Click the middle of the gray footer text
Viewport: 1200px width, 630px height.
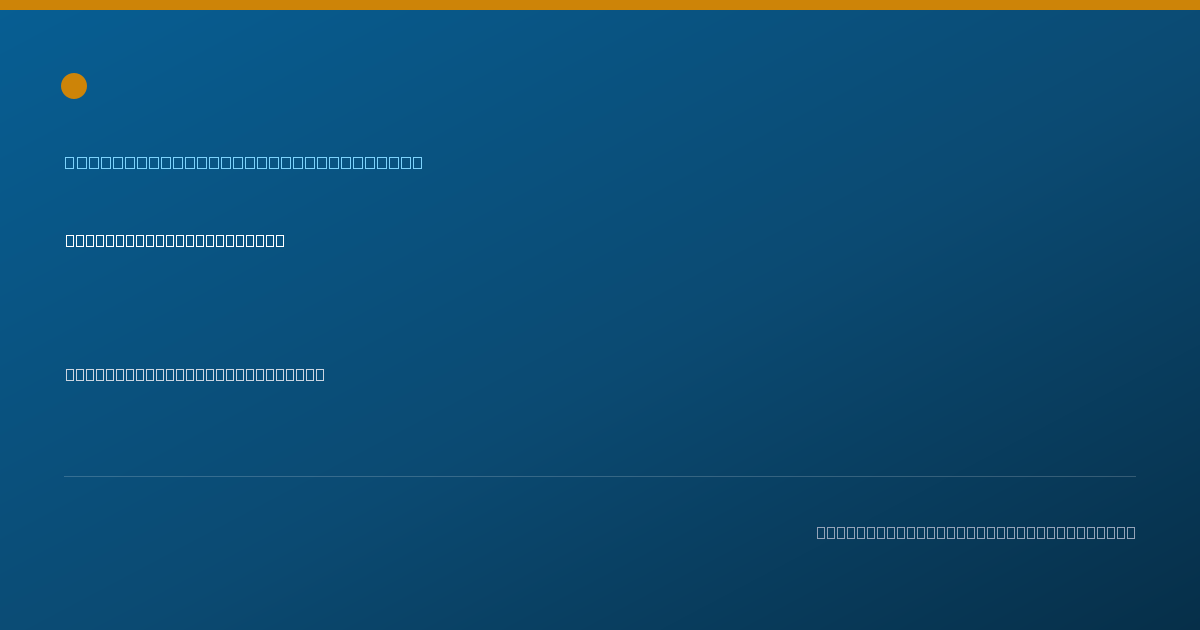976,532
